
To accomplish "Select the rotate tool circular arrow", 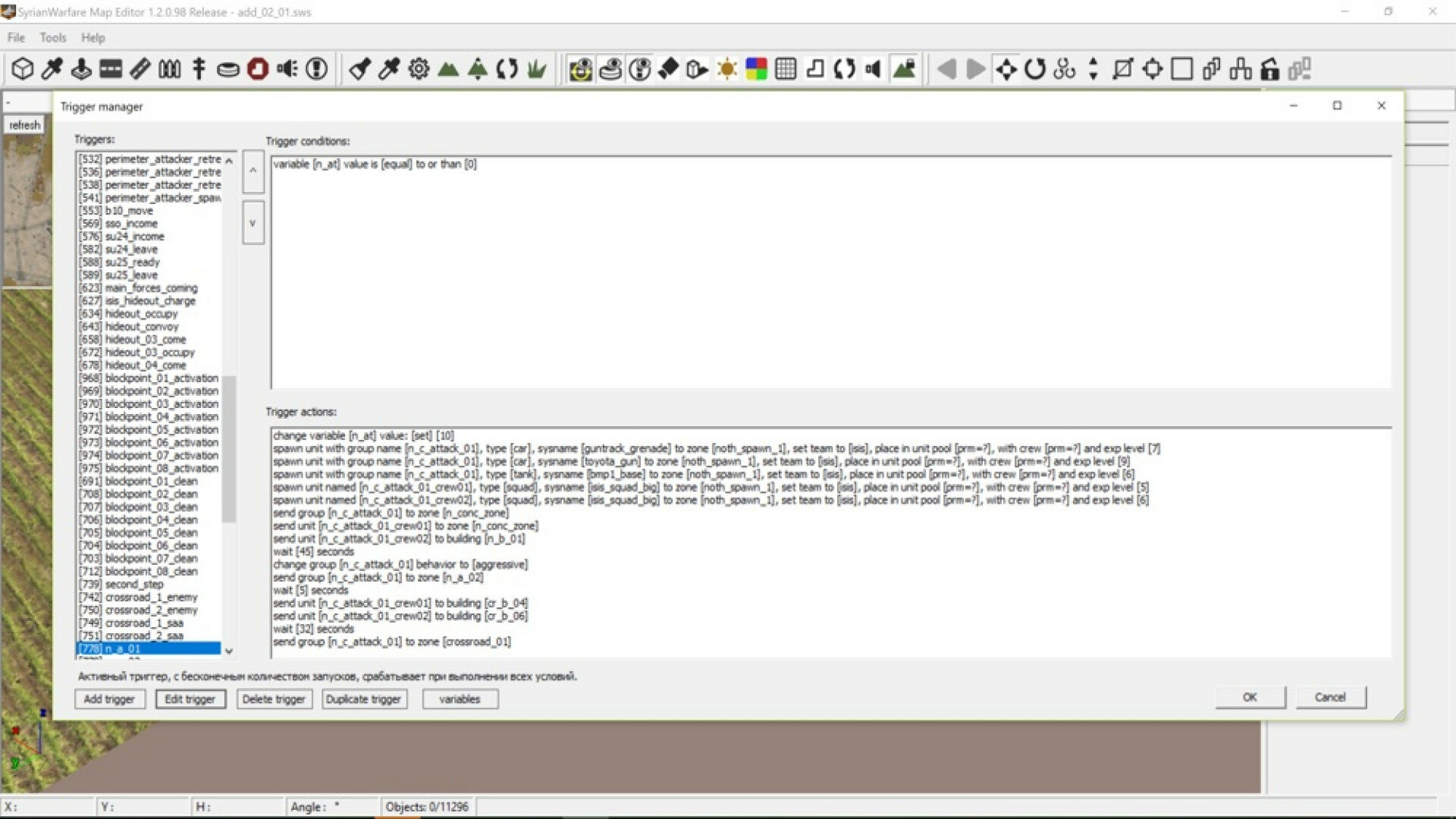I will 1035,69.
